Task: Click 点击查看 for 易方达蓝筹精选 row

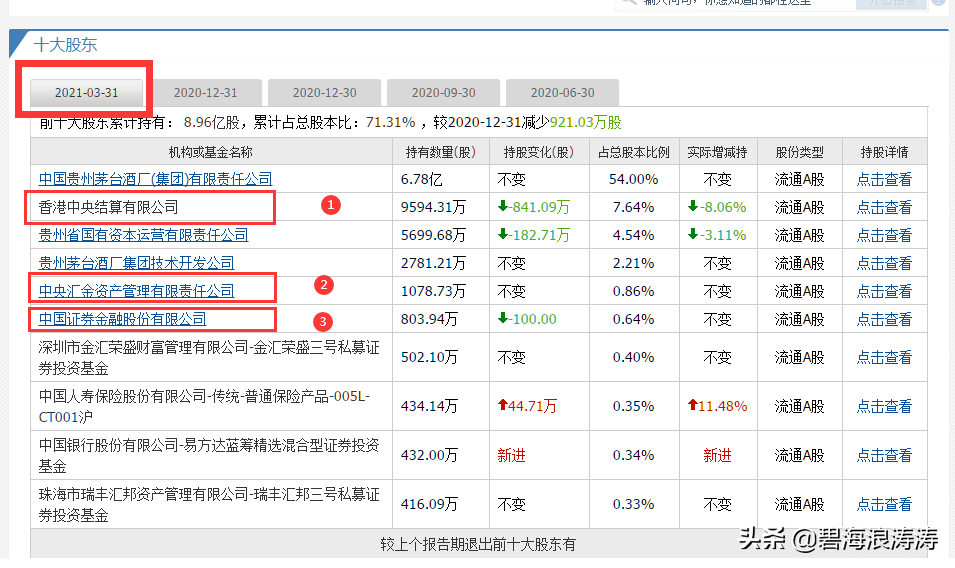Action: point(884,455)
